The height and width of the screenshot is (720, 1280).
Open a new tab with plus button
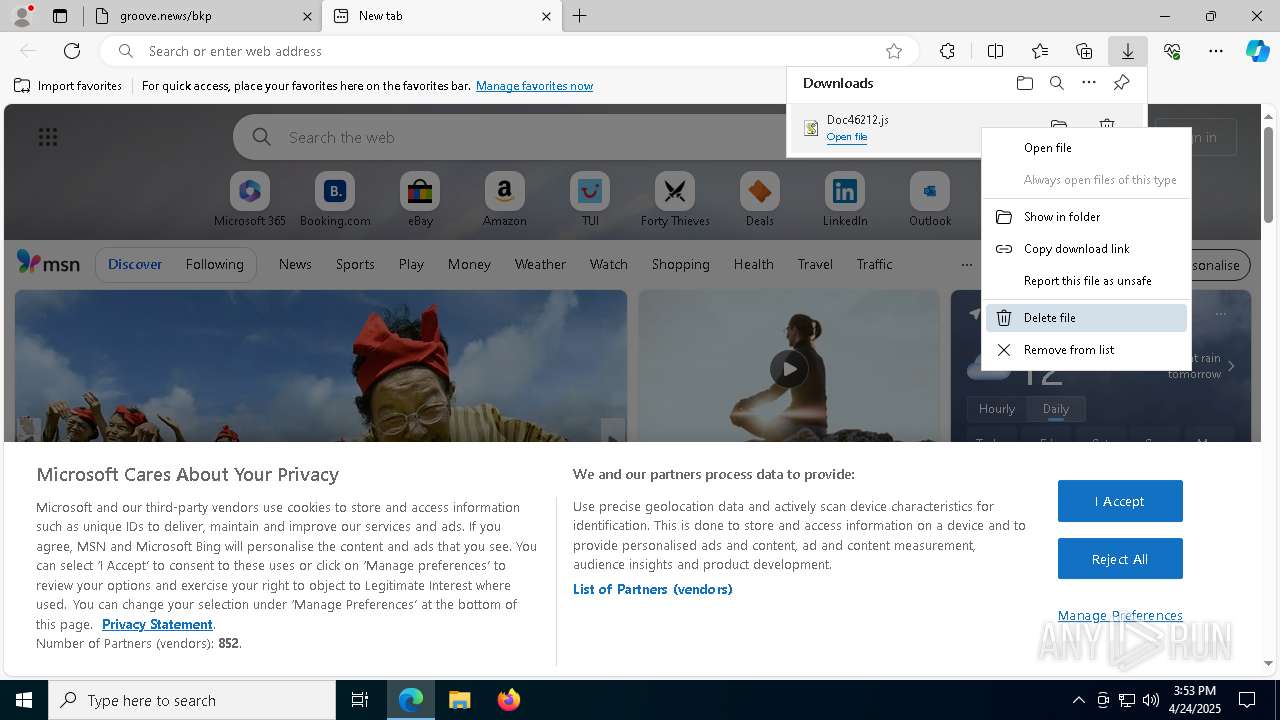coord(580,16)
